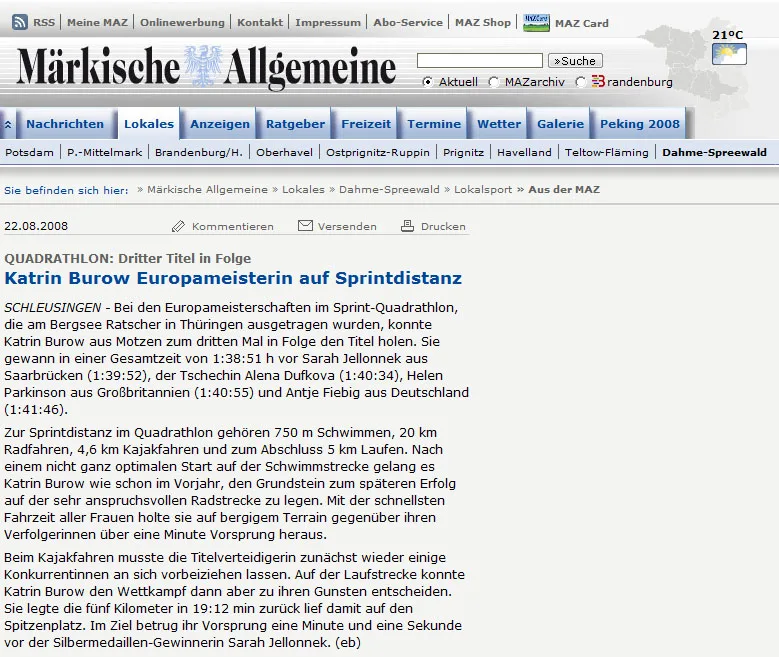
Task: Open the Abo-Service link
Action: (x=408, y=22)
